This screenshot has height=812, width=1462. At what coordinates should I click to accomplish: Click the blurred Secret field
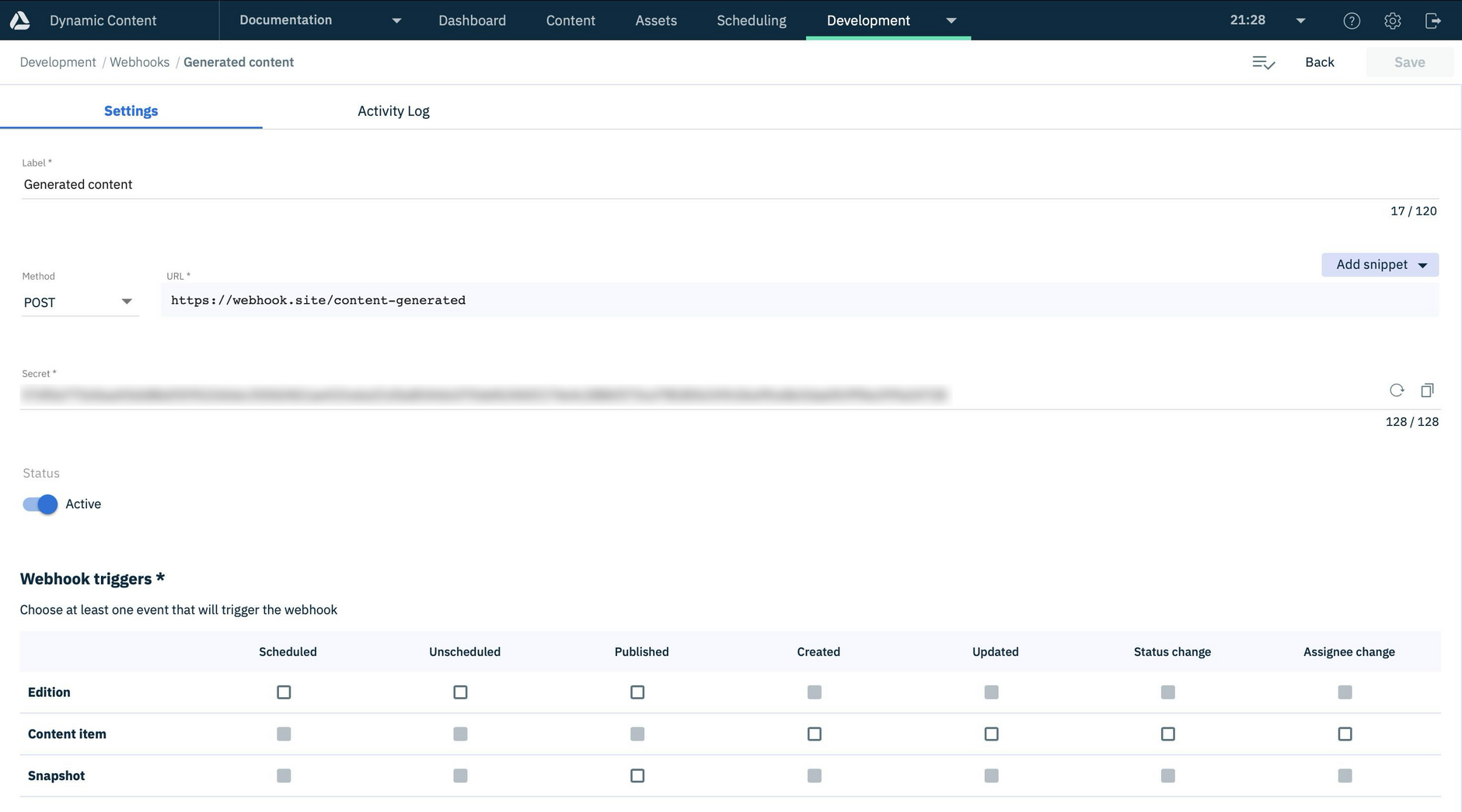coord(484,395)
